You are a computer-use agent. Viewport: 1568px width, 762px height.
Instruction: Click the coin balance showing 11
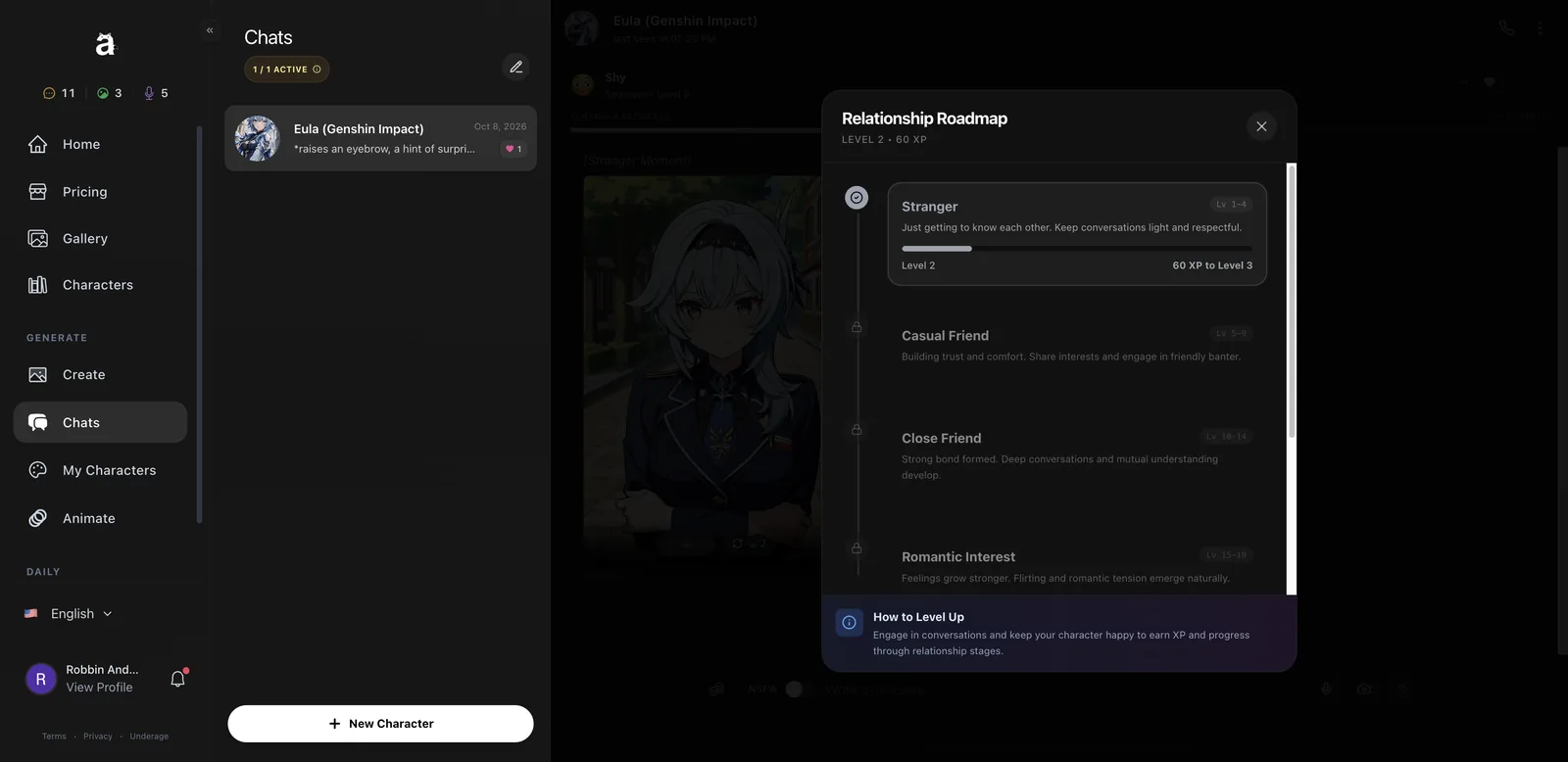coord(59,93)
